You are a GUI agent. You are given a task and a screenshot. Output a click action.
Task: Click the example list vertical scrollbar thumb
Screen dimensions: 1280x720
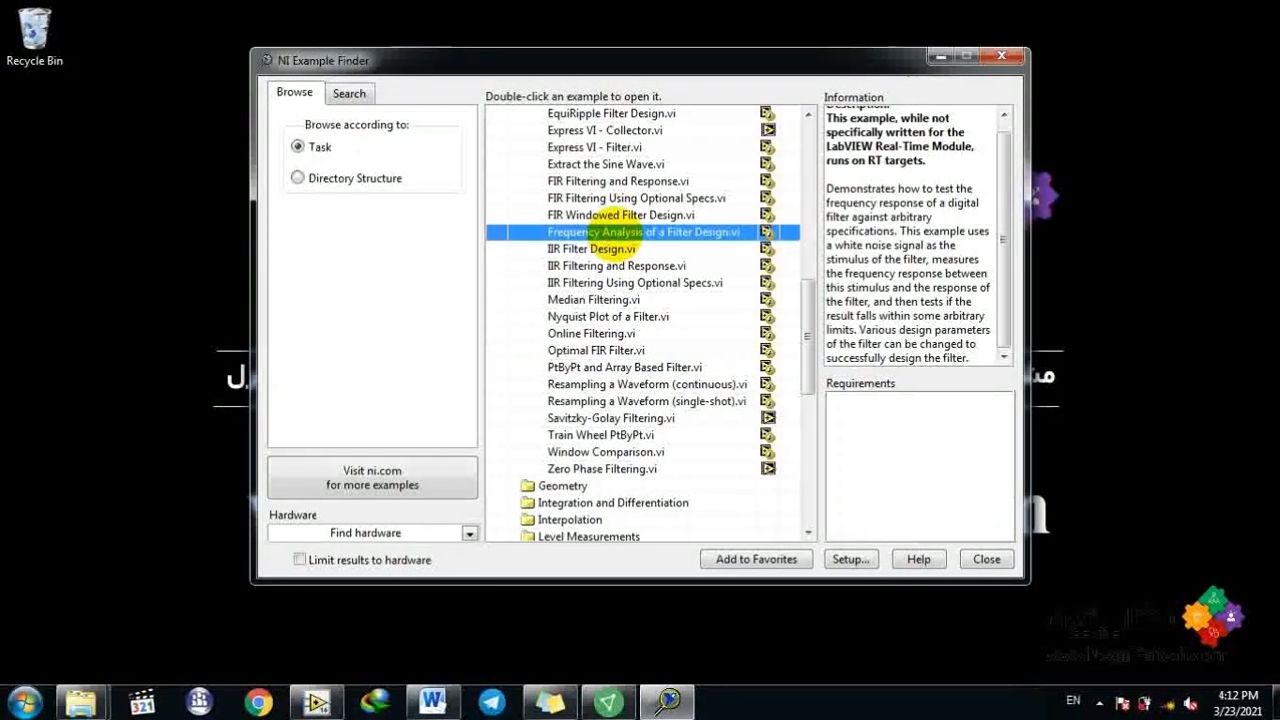pyautogui.click(x=808, y=334)
